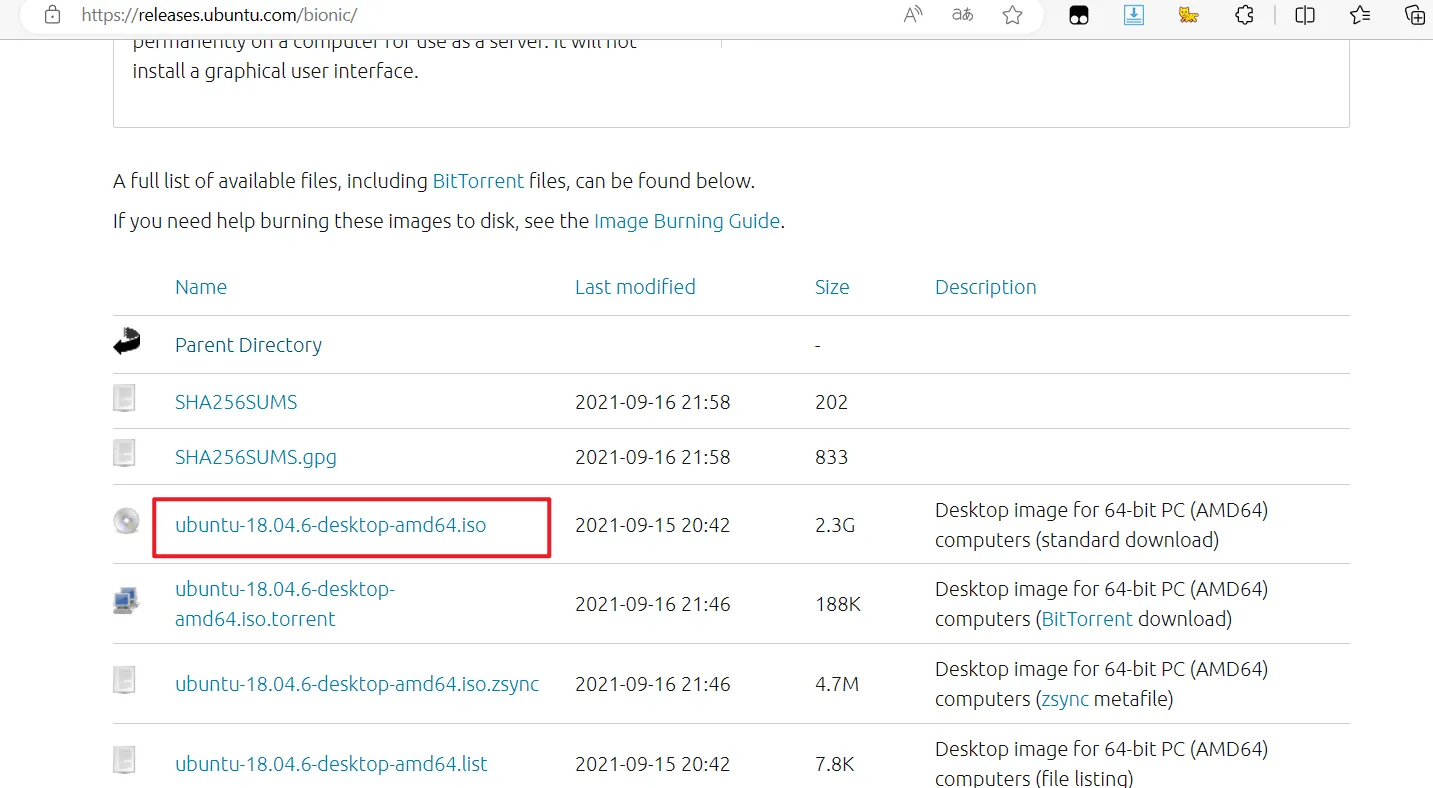
Task: Sort listing by the Name column
Action: point(201,287)
